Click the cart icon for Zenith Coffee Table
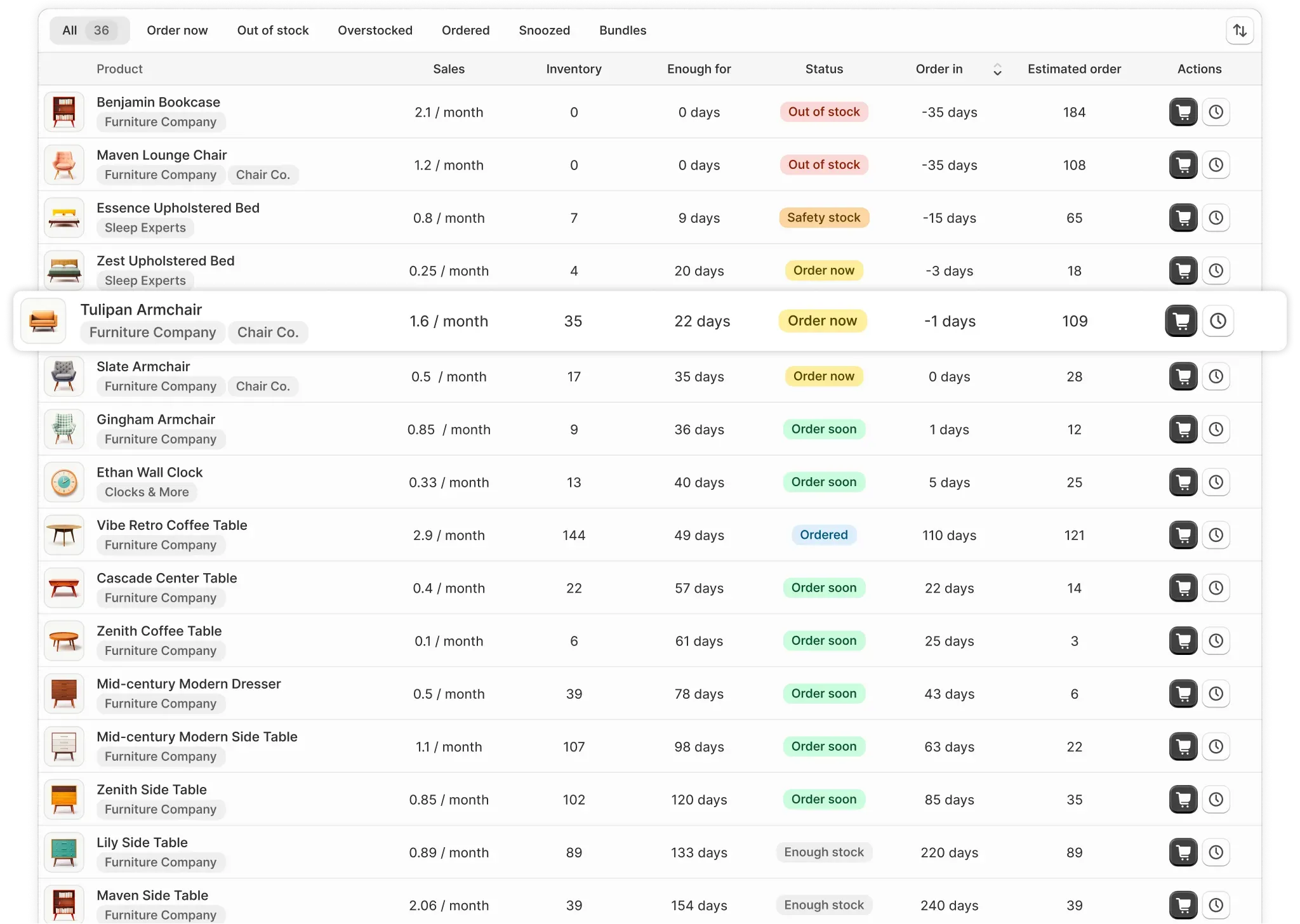 click(1183, 641)
